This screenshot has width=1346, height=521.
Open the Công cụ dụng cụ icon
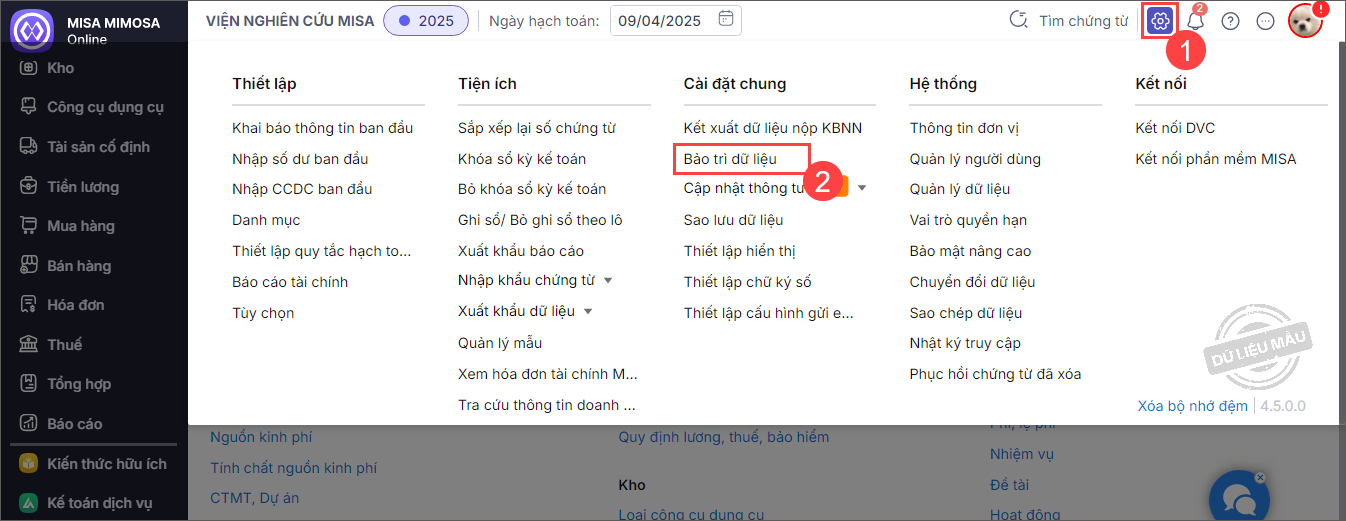[x=30, y=107]
